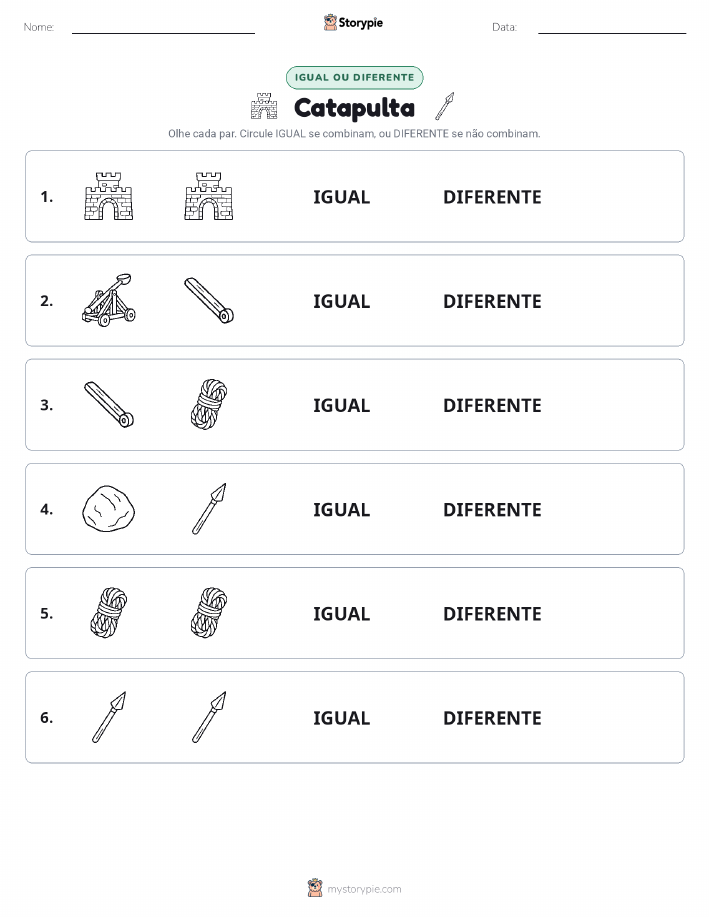Choose DIFERENTE for question 4
709x917 pixels.
point(492,509)
